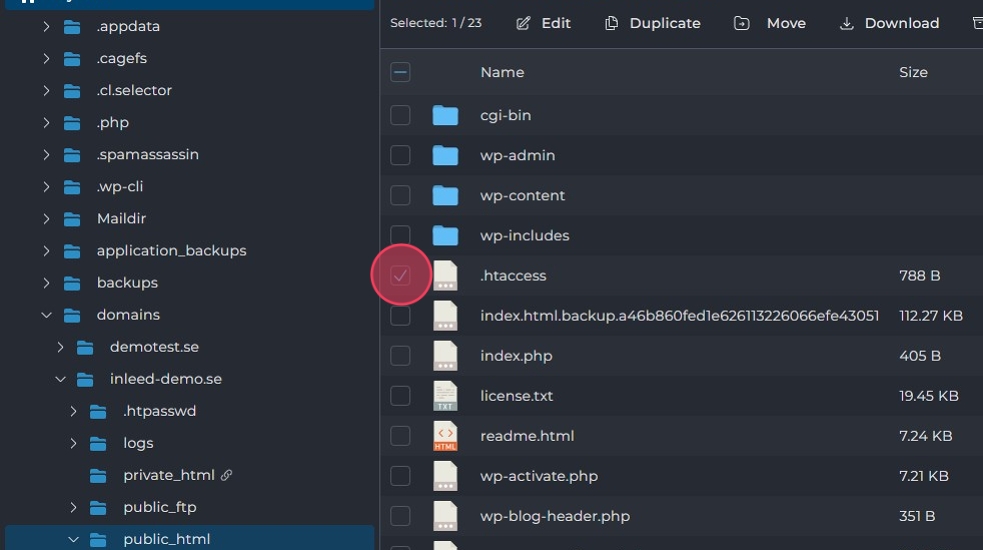The width and height of the screenshot is (983, 550).
Task: Click Edit in the toolbar
Action: pos(543,23)
